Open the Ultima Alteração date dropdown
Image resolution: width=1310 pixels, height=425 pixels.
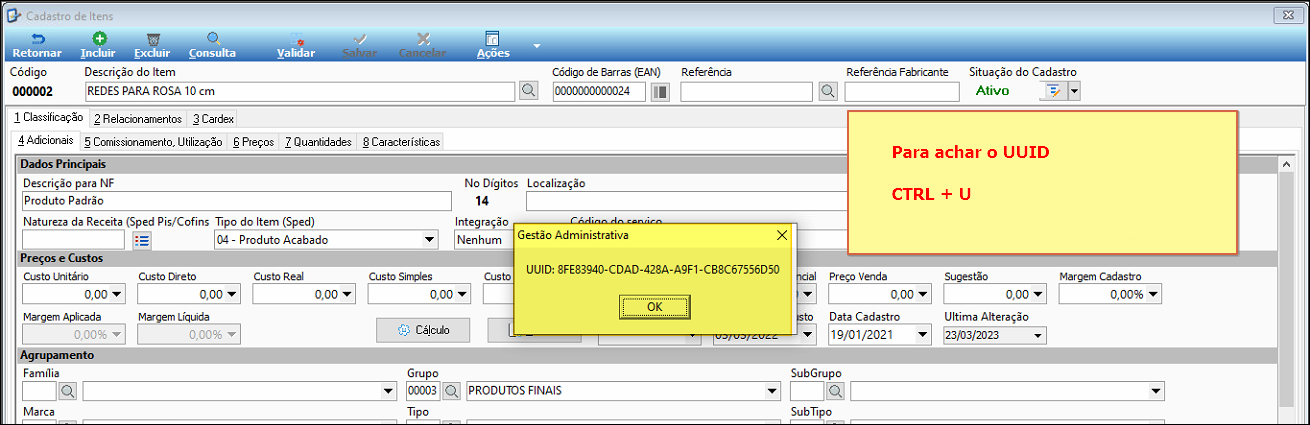(1038, 335)
